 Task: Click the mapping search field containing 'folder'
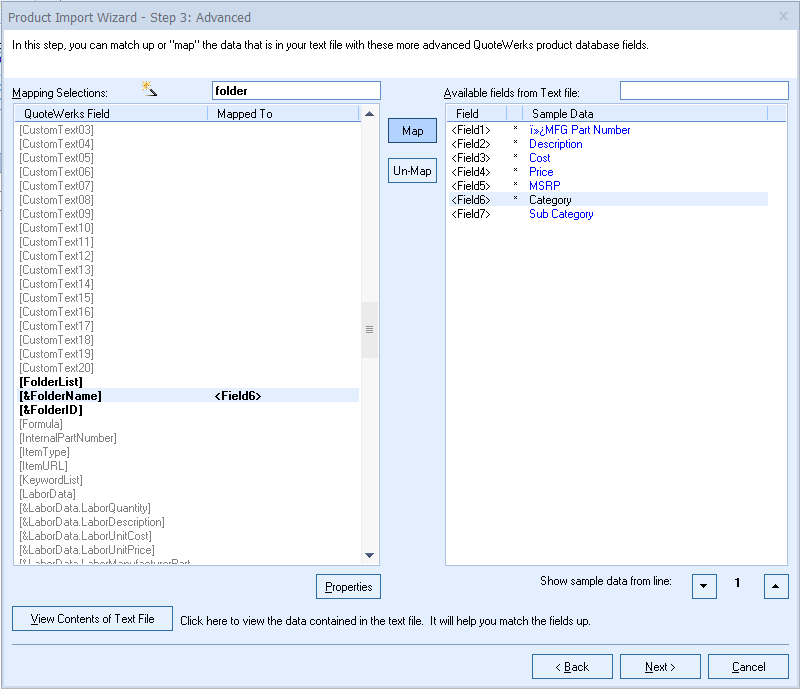[x=296, y=91]
